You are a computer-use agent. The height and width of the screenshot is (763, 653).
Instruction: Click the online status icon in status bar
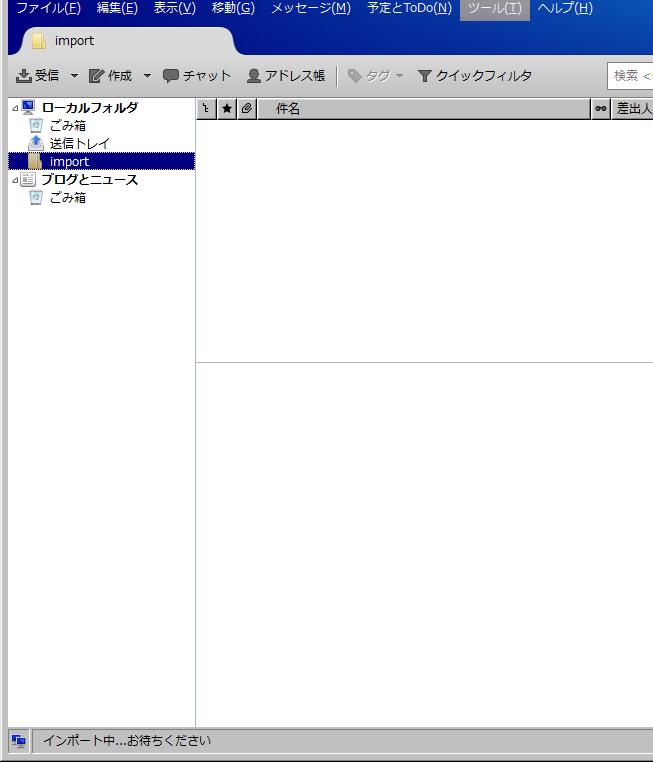[x=19, y=741]
